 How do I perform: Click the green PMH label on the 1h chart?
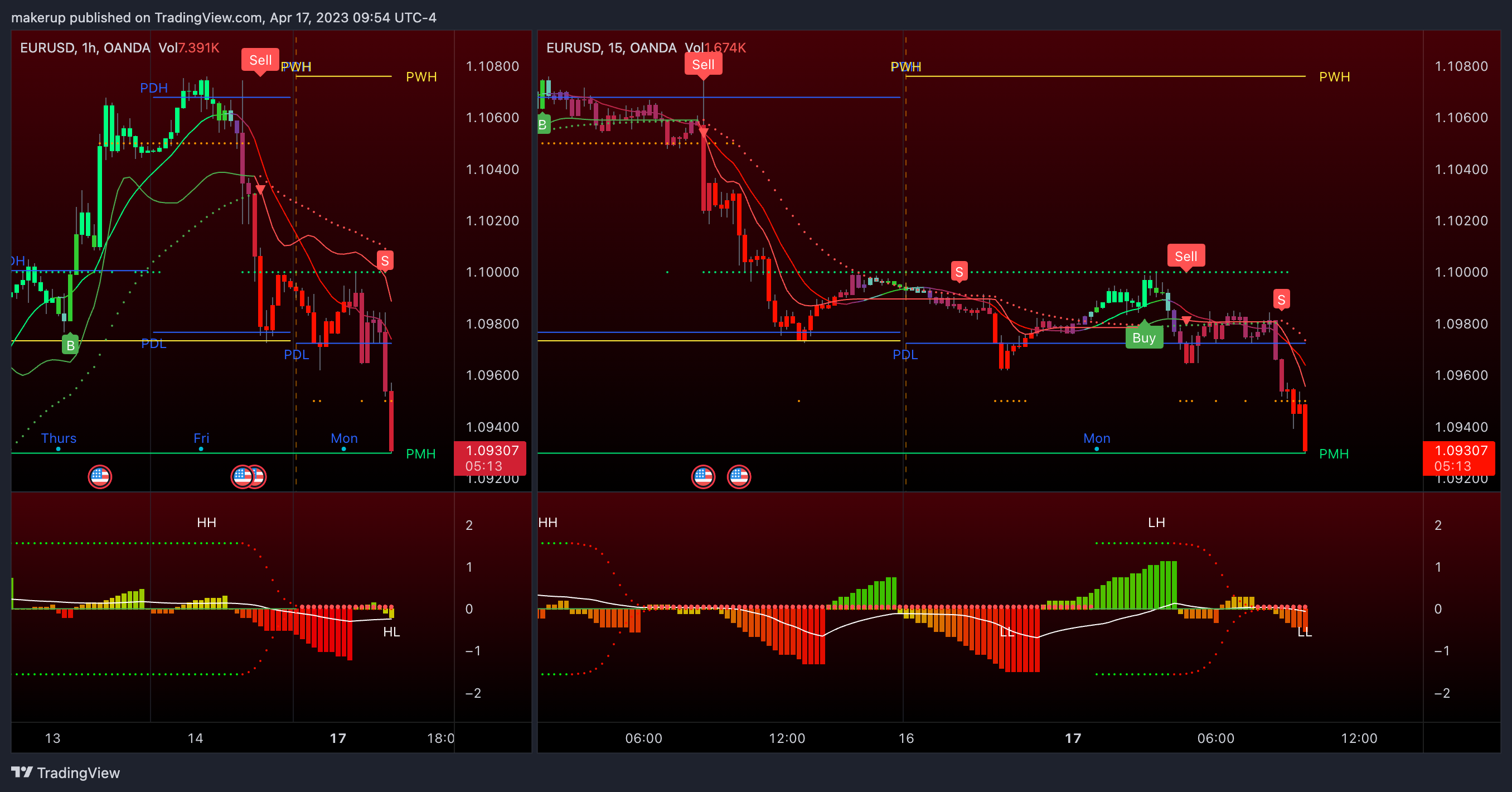pyautogui.click(x=421, y=454)
